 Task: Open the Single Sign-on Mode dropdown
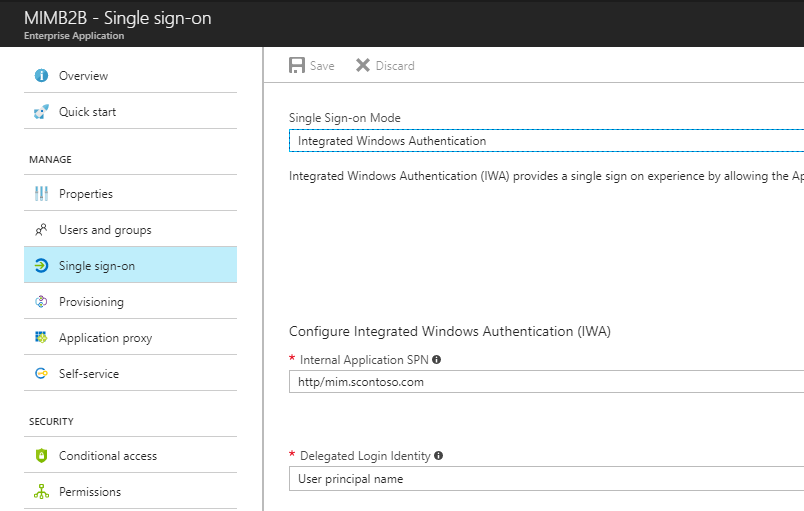[547, 140]
